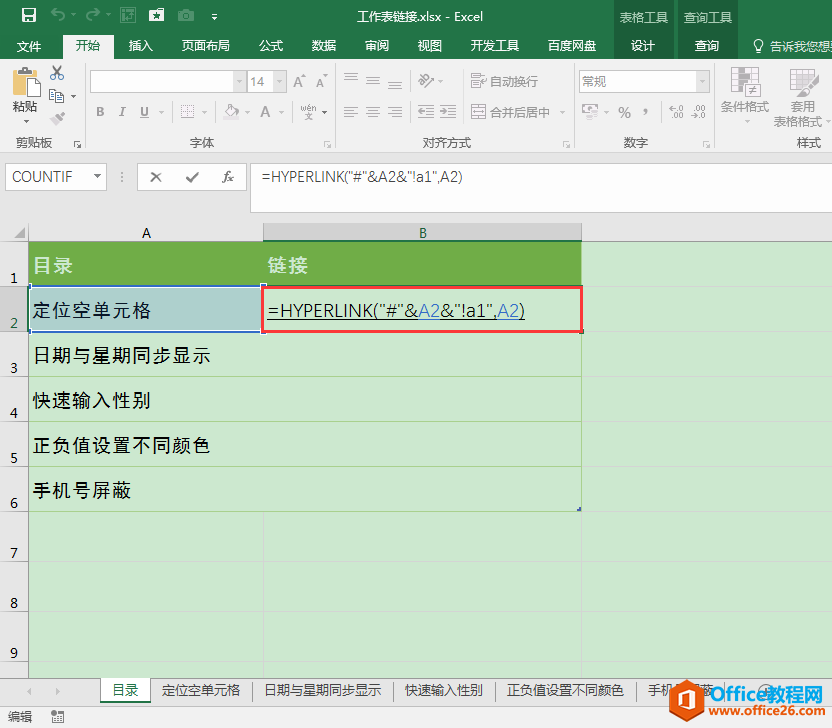Click the Cut scissors icon
This screenshot has height=728, width=832.
(57, 73)
